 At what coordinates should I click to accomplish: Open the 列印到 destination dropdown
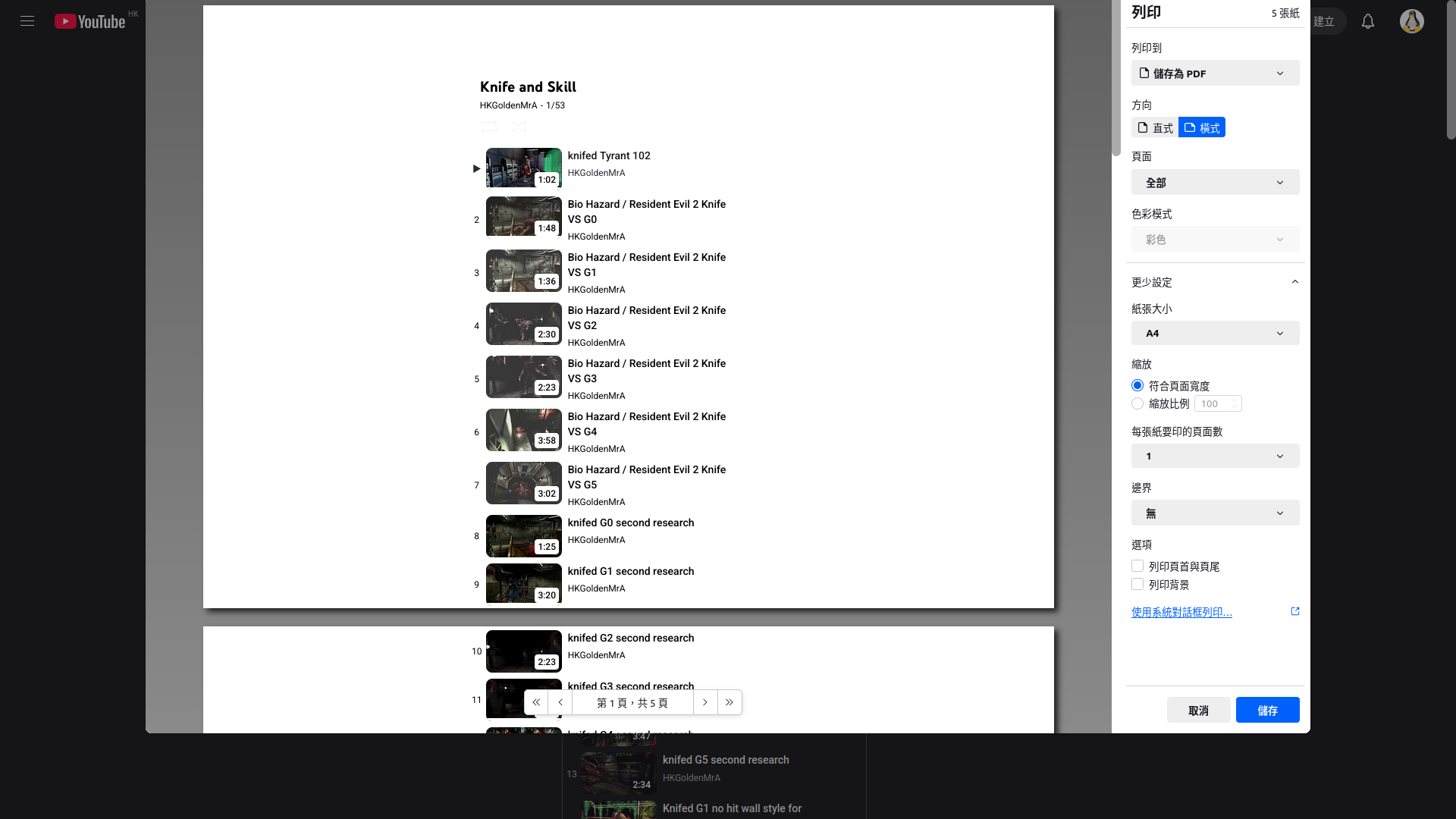(x=1216, y=73)
